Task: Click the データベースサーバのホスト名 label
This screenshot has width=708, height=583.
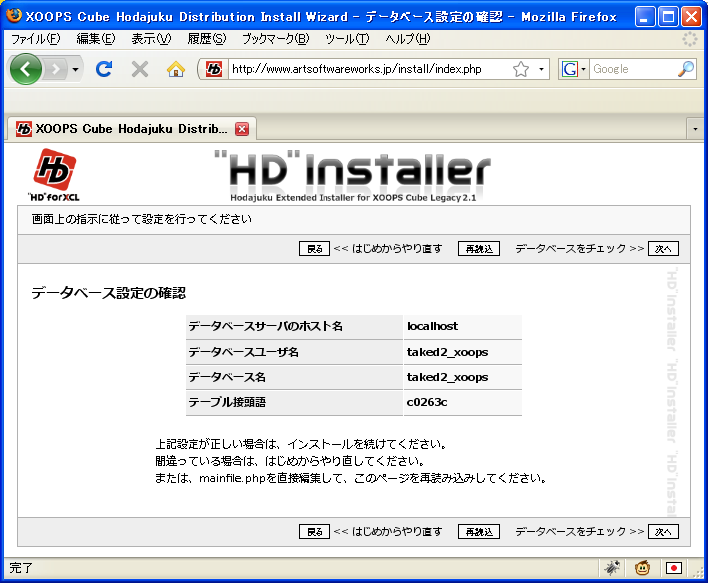Action: [x=266, y=326]
